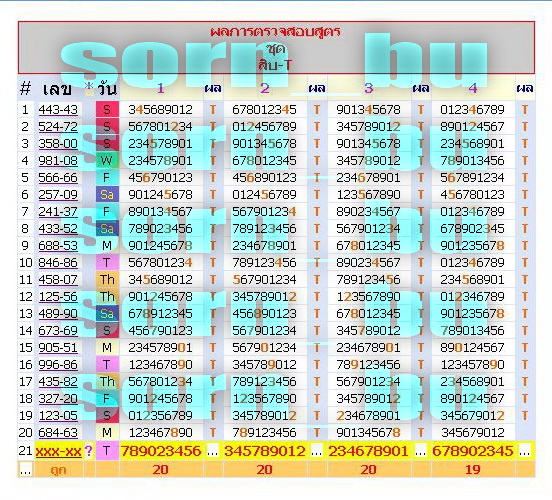Click 456890123 in row 13
The height and width of the screenshot is (500, 552).
pyautogui.click(x=264, y=314)
